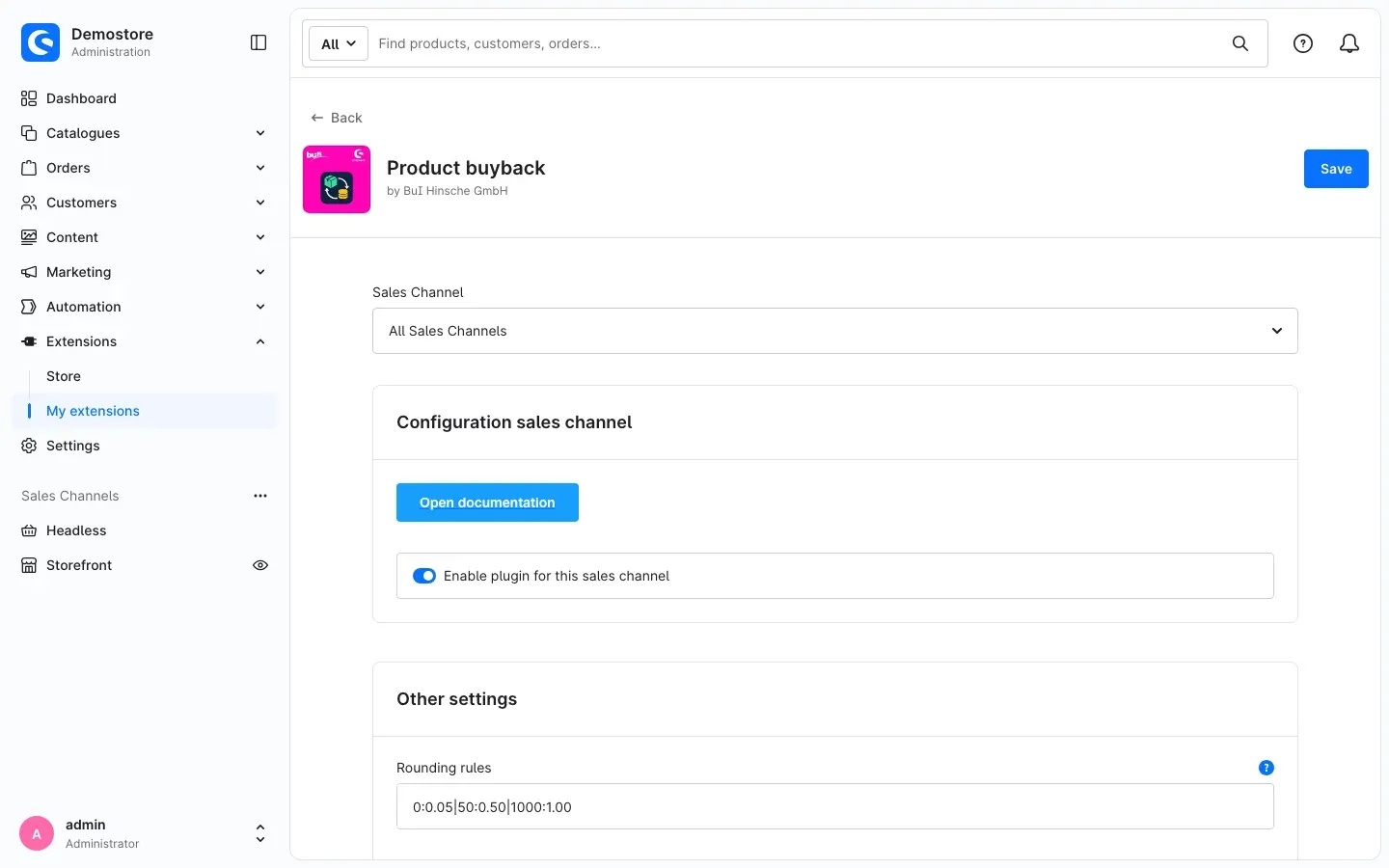Click the Automation icon in the sidebar
Screen dimensions: 1389x868
click(x=29, y=307)
